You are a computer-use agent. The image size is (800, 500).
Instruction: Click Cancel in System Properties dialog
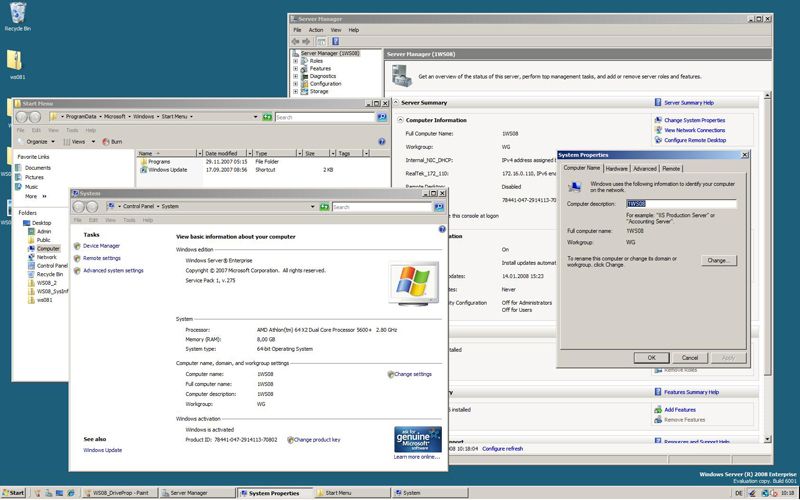690,358
